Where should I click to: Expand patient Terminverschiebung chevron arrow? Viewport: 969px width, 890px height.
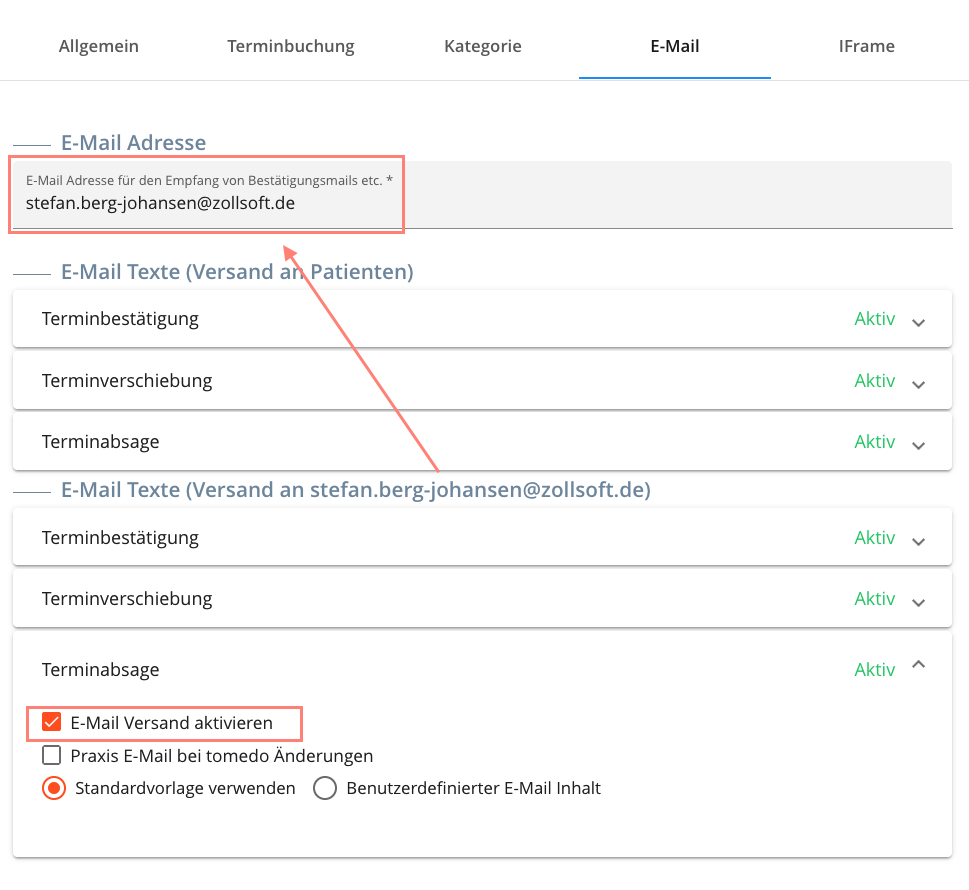pyautogui.click(x=918, y=384)
